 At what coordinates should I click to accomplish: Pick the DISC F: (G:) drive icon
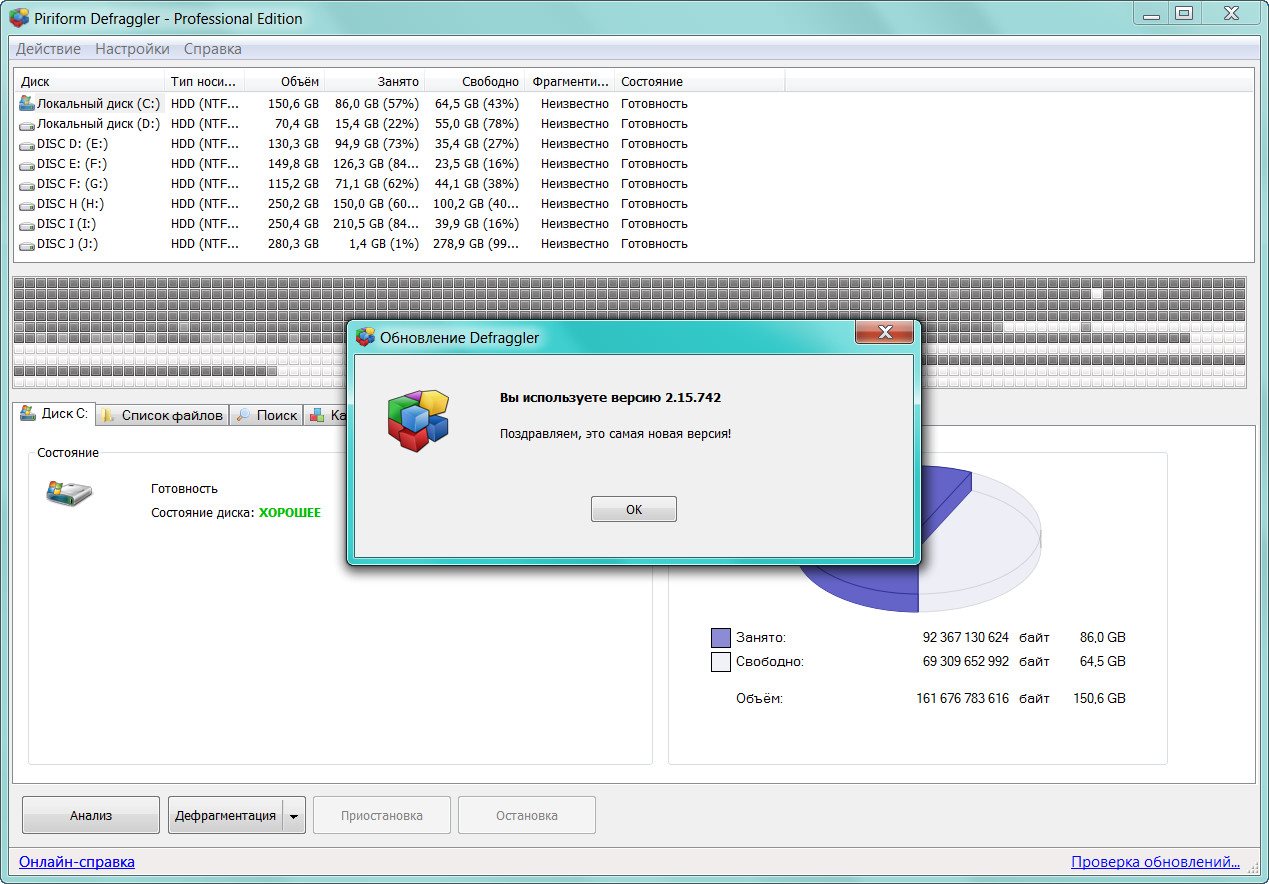27,184
